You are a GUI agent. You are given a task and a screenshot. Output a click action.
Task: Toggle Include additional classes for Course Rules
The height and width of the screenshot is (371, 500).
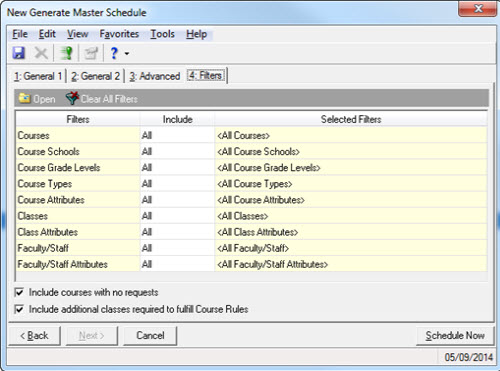click(19, 309)
